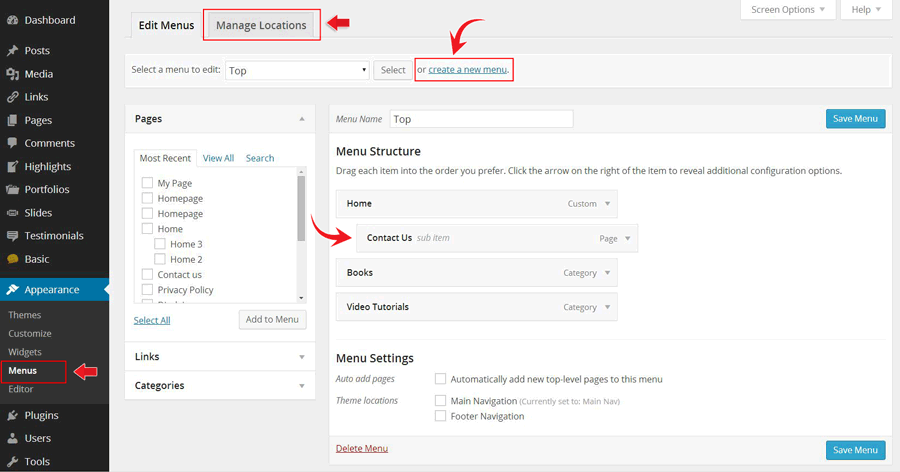This screenshot has height=472, width=900.
Task: Click the Menu Name input field
Action: point(482,119)
